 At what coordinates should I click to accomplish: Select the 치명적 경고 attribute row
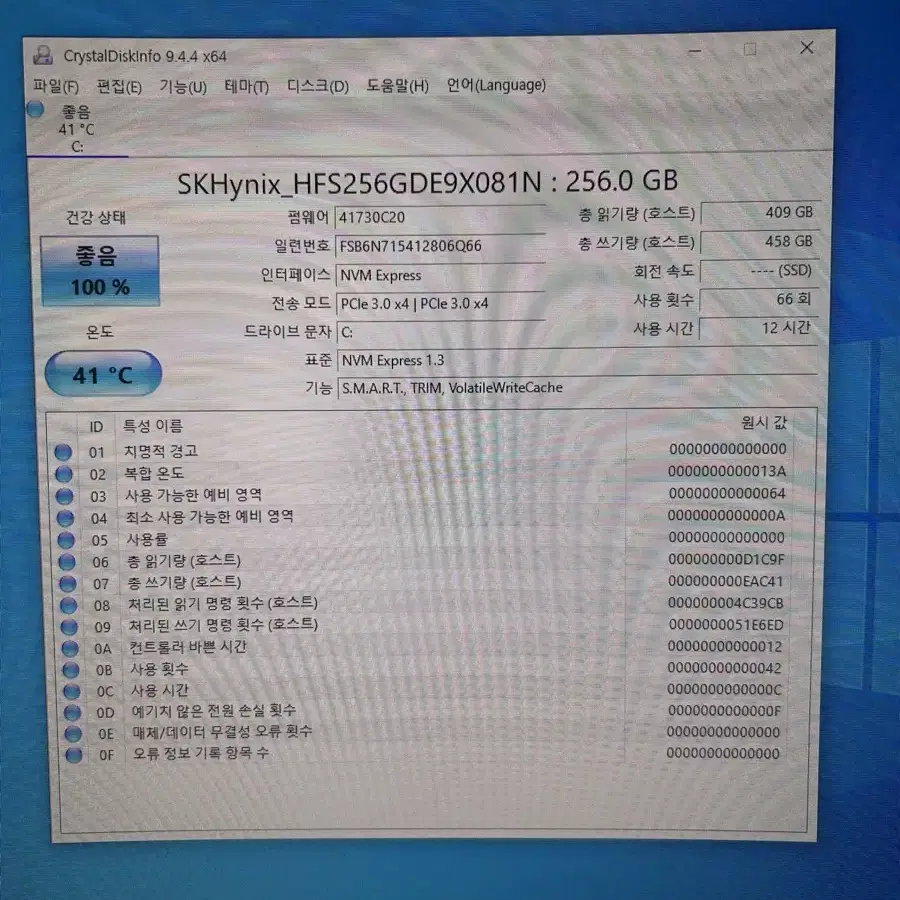pos(422,451)
